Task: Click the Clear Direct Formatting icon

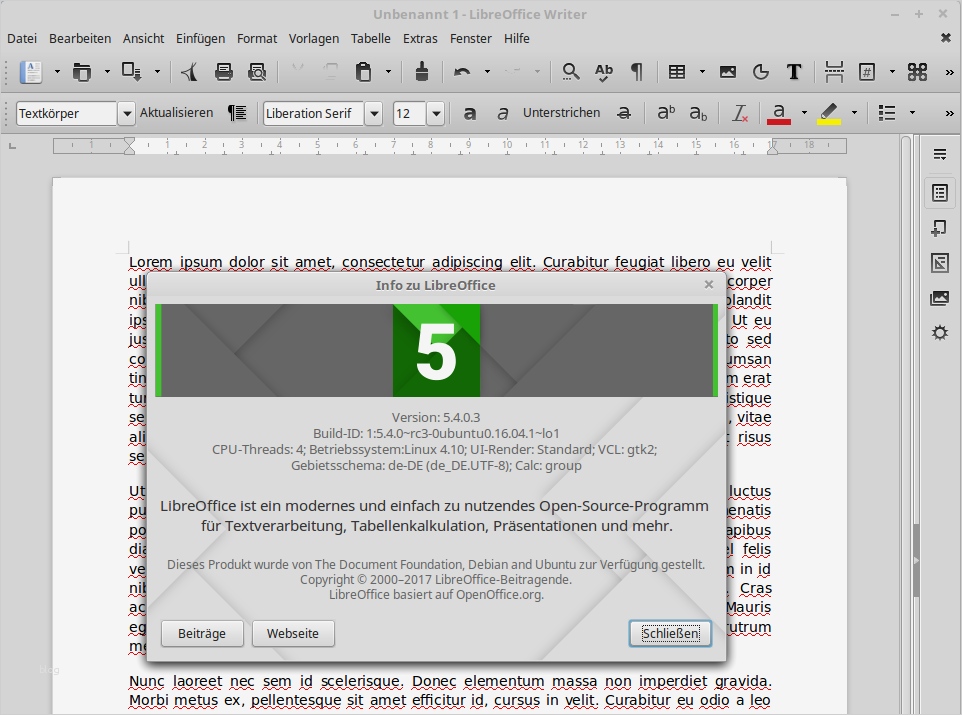Action: 740,113
